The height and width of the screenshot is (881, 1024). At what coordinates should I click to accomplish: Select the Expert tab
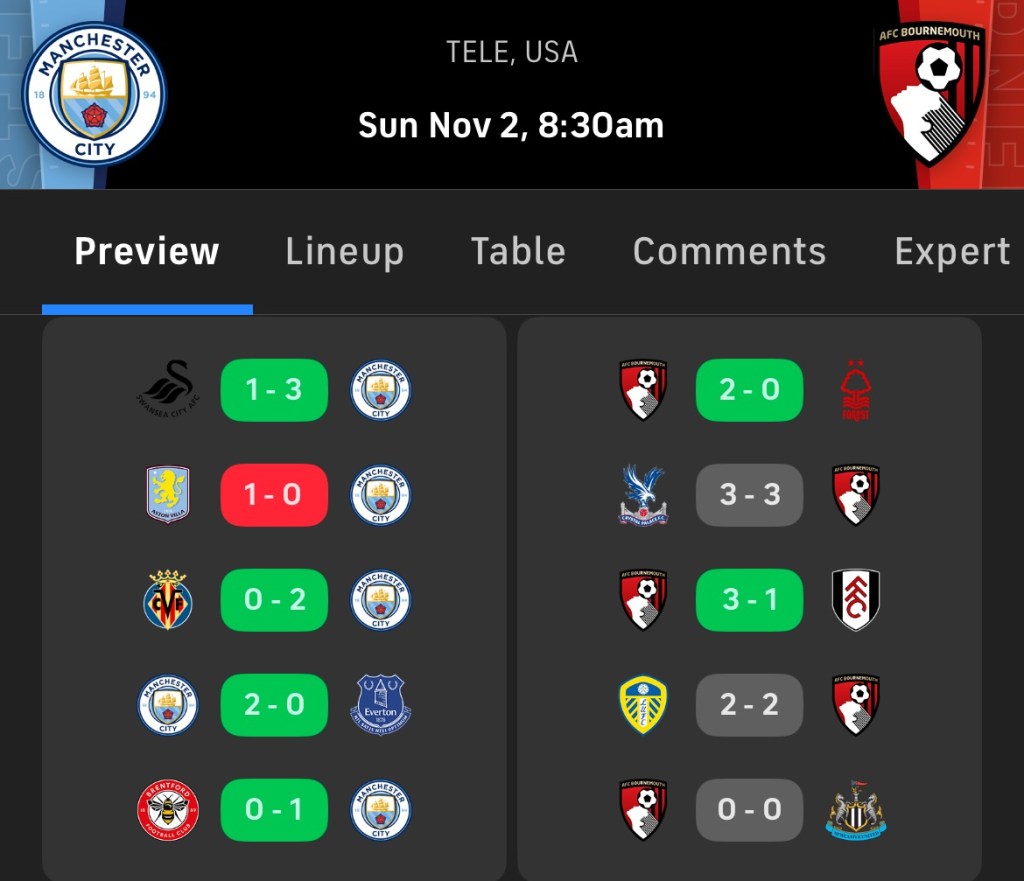point(952,251)
